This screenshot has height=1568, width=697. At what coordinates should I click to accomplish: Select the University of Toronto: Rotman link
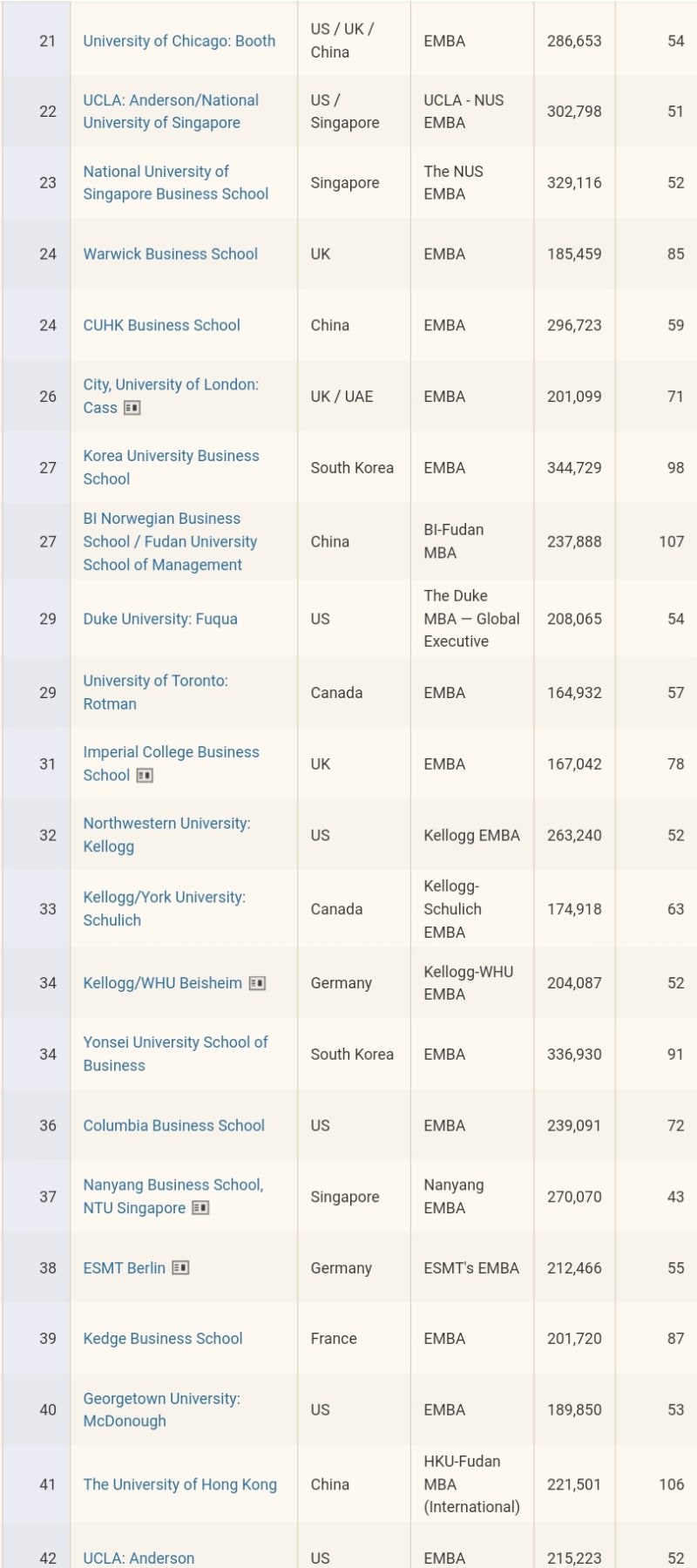[155, 692]
